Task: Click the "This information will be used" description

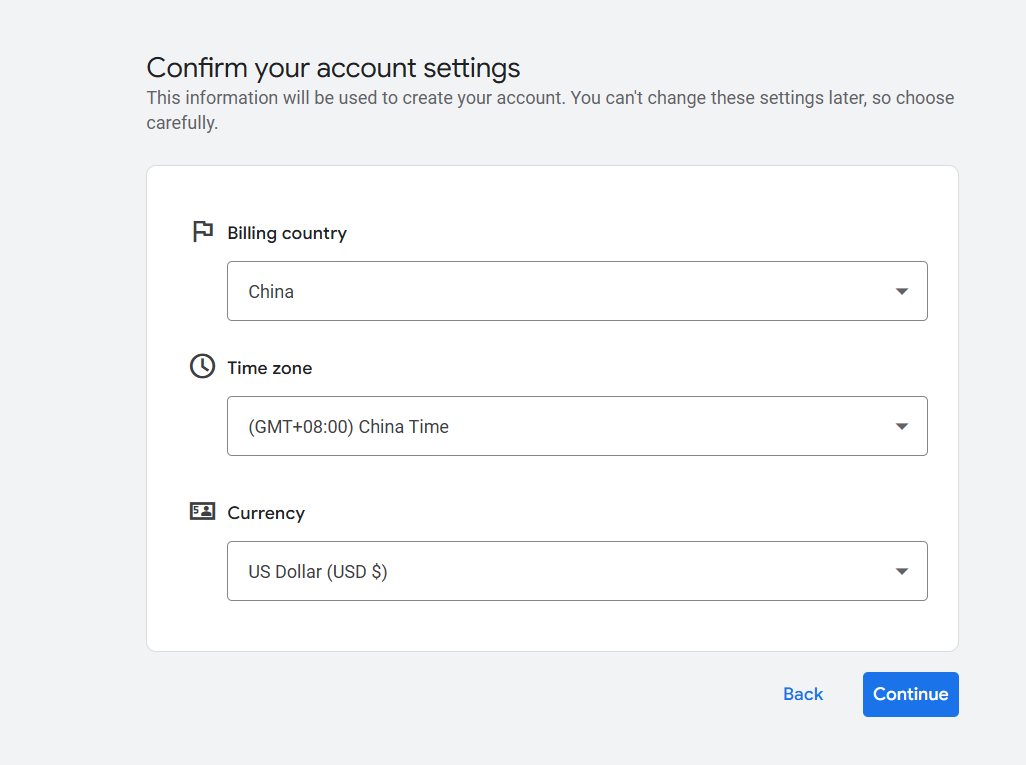Action: pos(550,98)
